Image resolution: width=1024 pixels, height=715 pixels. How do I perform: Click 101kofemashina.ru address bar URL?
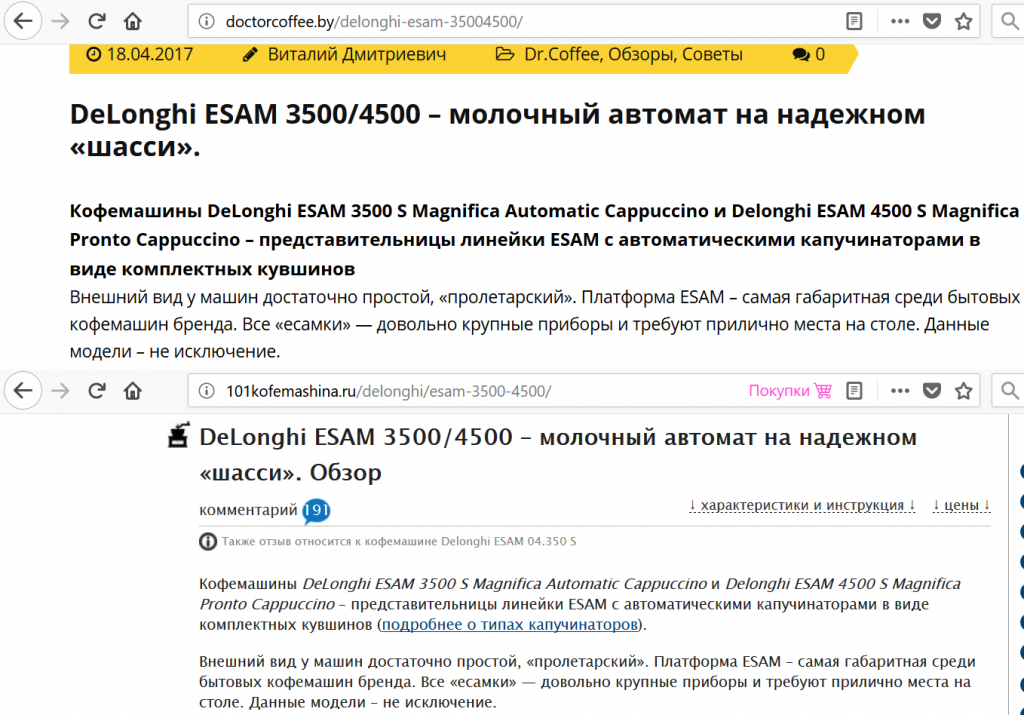coord(389,390)
